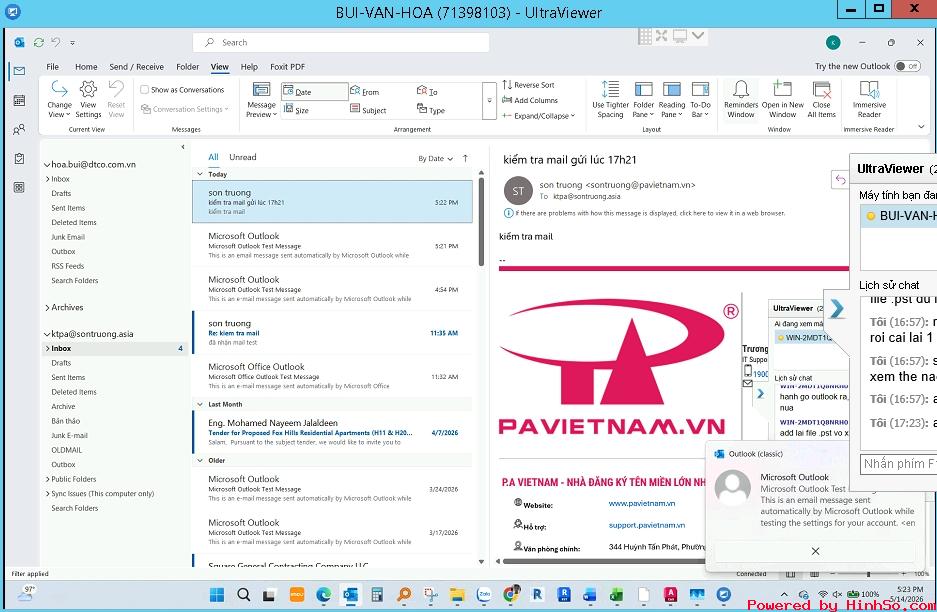
Task: Click the Message Preview ribbon icon
Action: click(261, 99)
